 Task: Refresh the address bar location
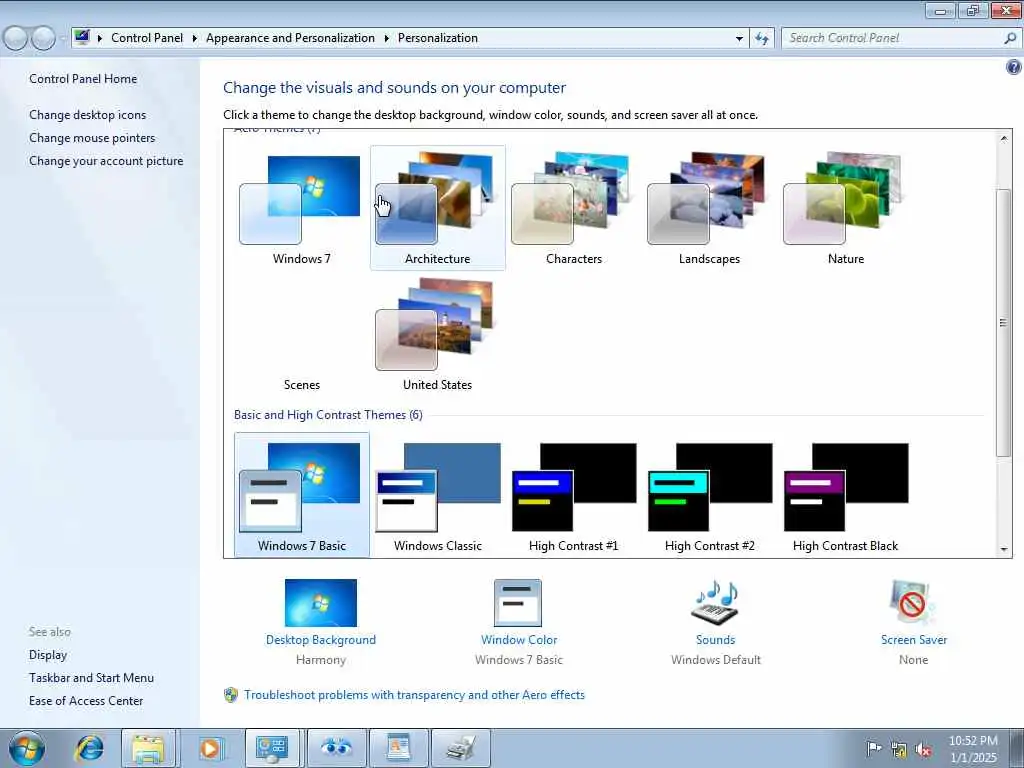761,38
